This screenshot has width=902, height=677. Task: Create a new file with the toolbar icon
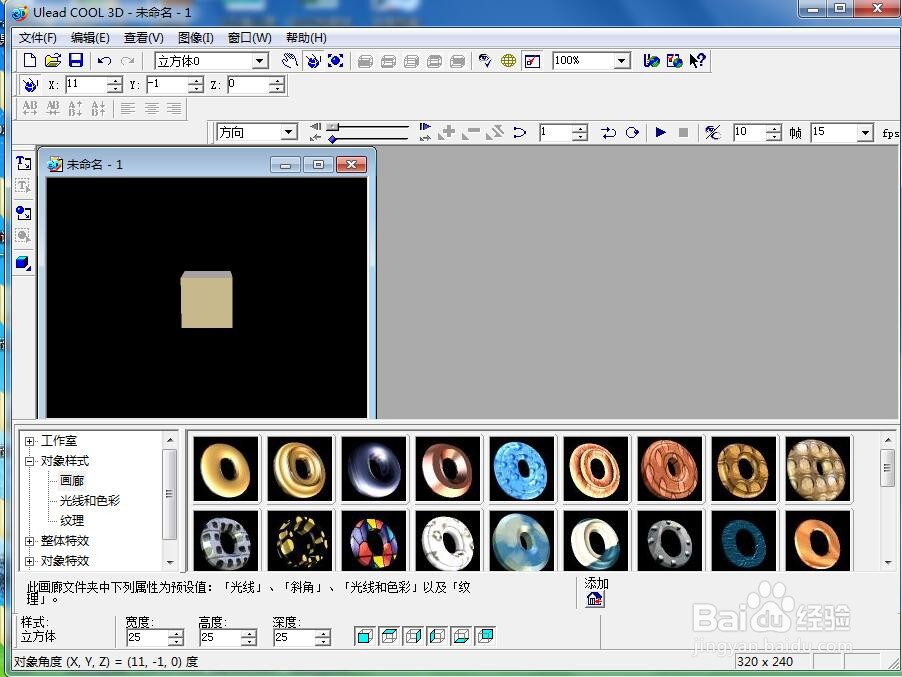click(29, 60)
